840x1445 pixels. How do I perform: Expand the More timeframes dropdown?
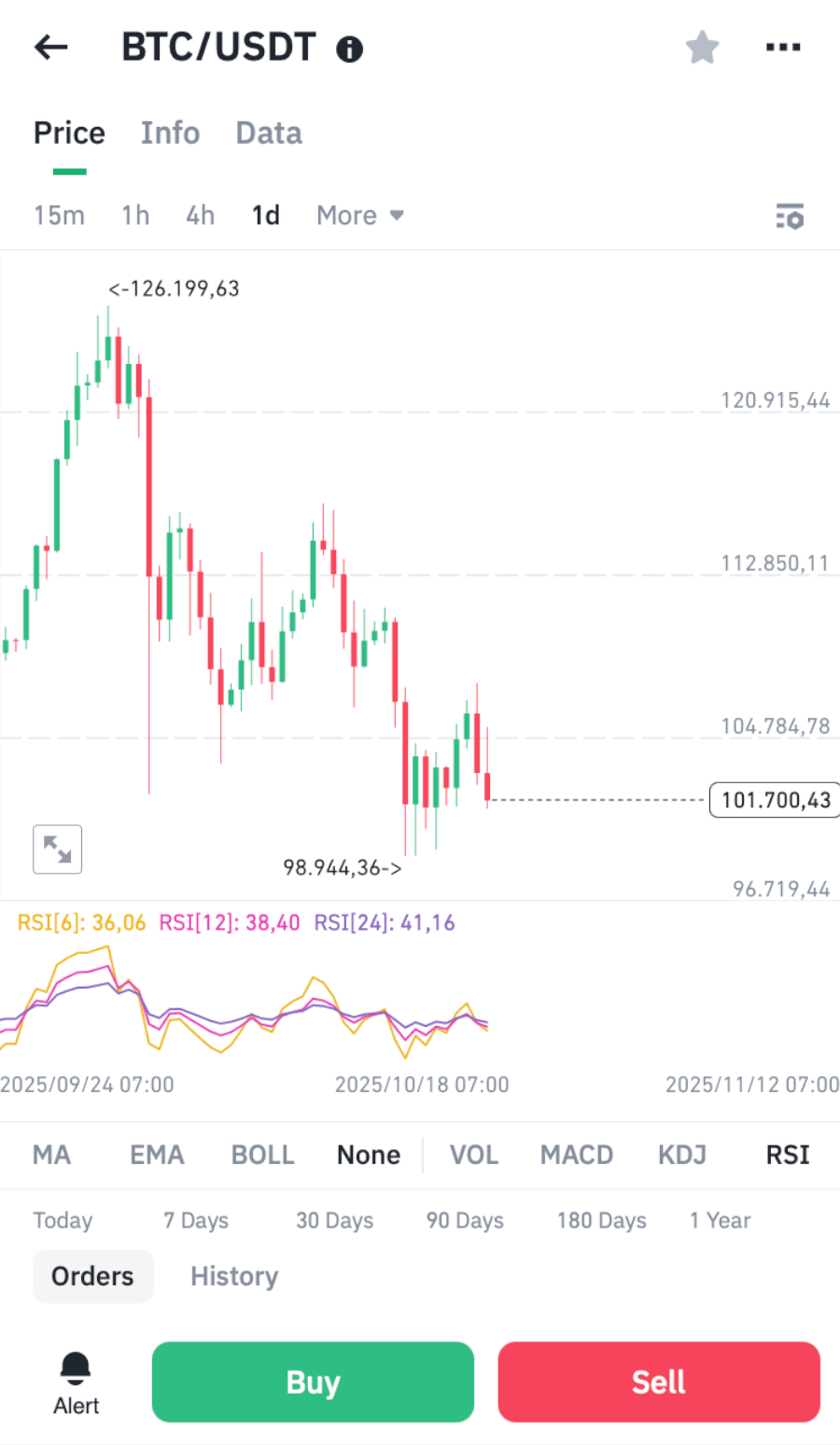click(359, 216)
